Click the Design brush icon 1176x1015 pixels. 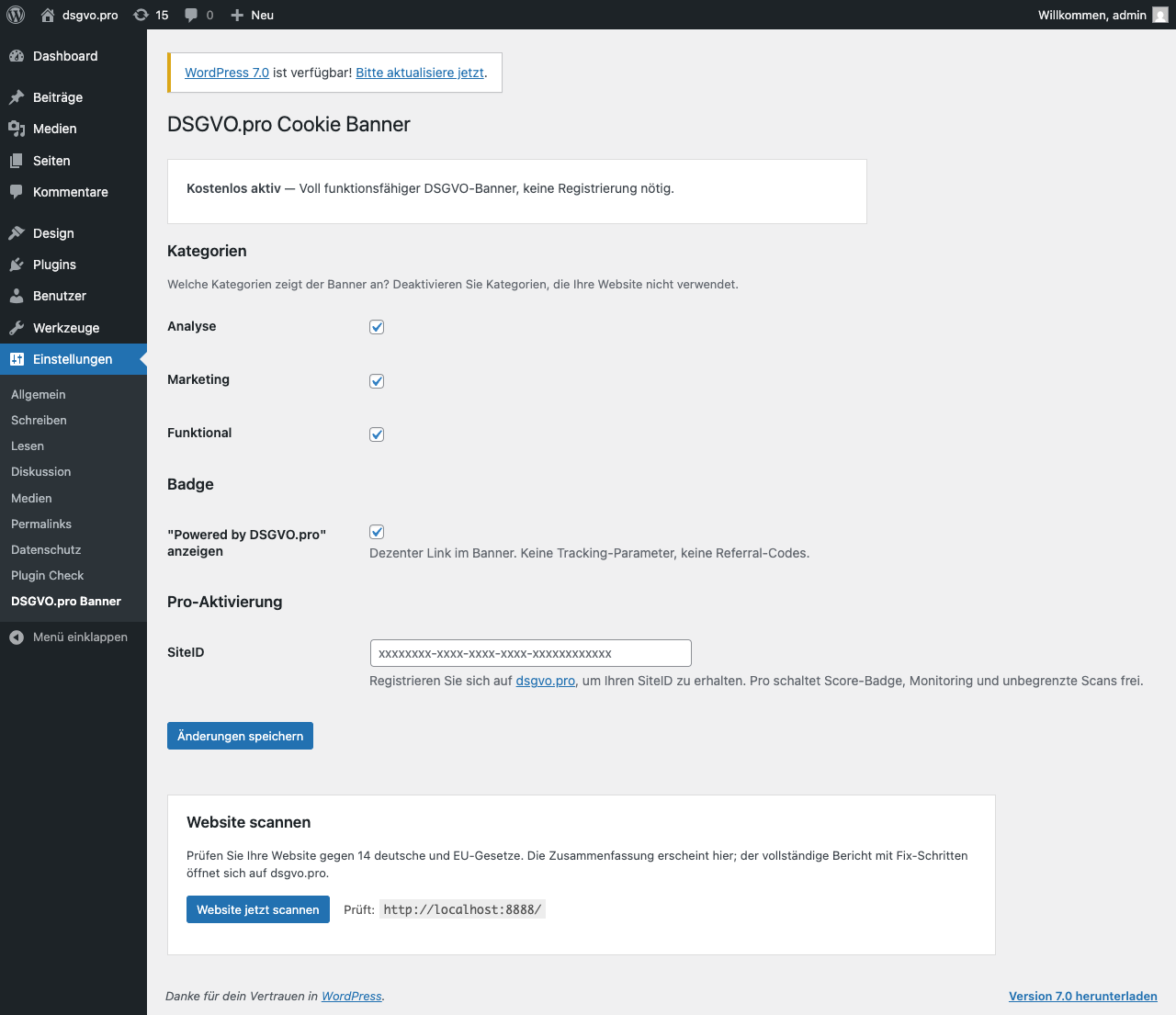17,233
